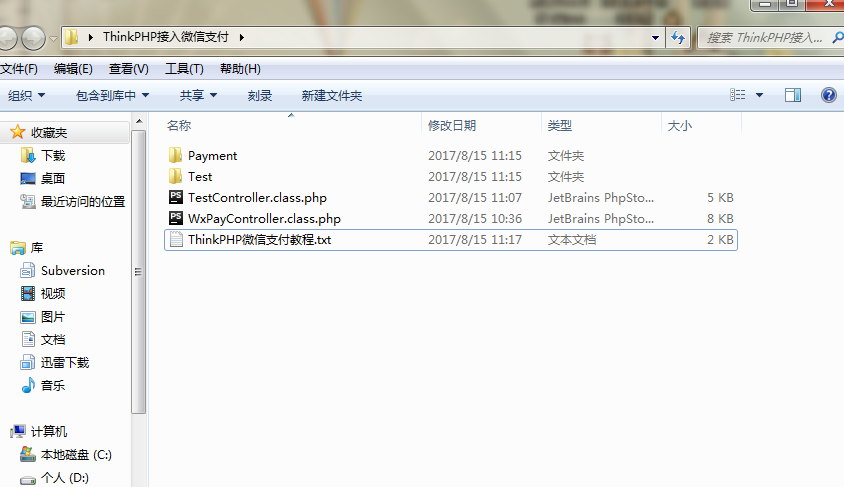Image resolution: width=844 pixels, height=487 pixels.
Task: Click the refresh icon beside the address bar
Action: pos(678,38)
